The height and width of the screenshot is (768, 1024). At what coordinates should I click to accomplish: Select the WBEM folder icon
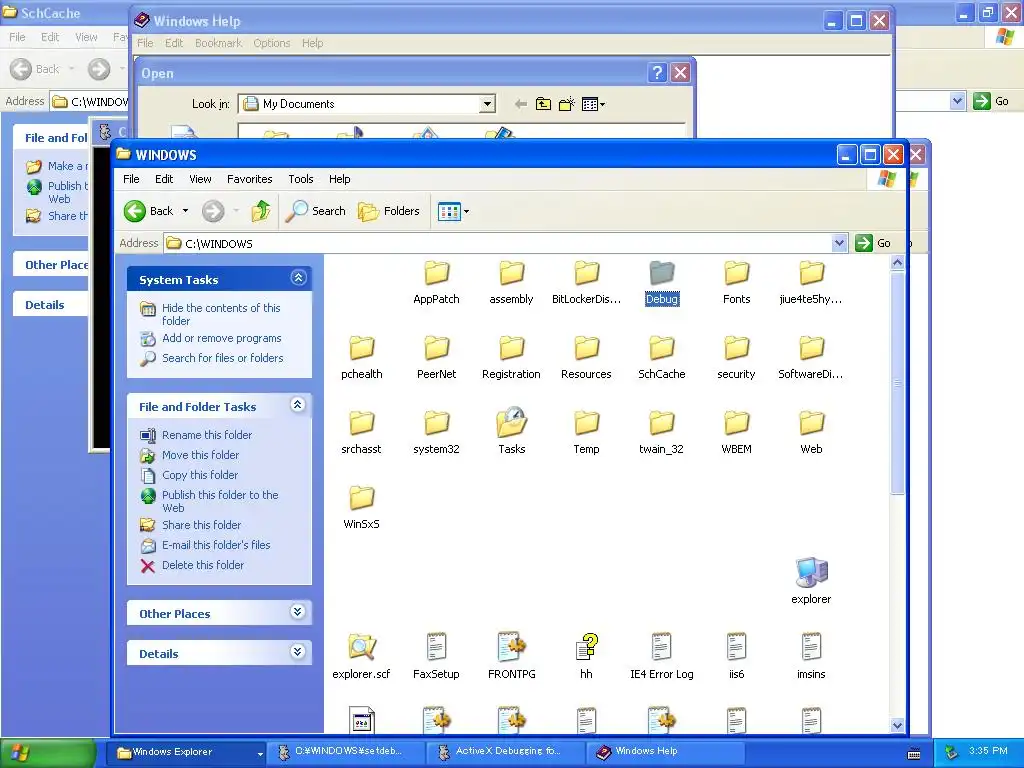click(x=737, y=423)
